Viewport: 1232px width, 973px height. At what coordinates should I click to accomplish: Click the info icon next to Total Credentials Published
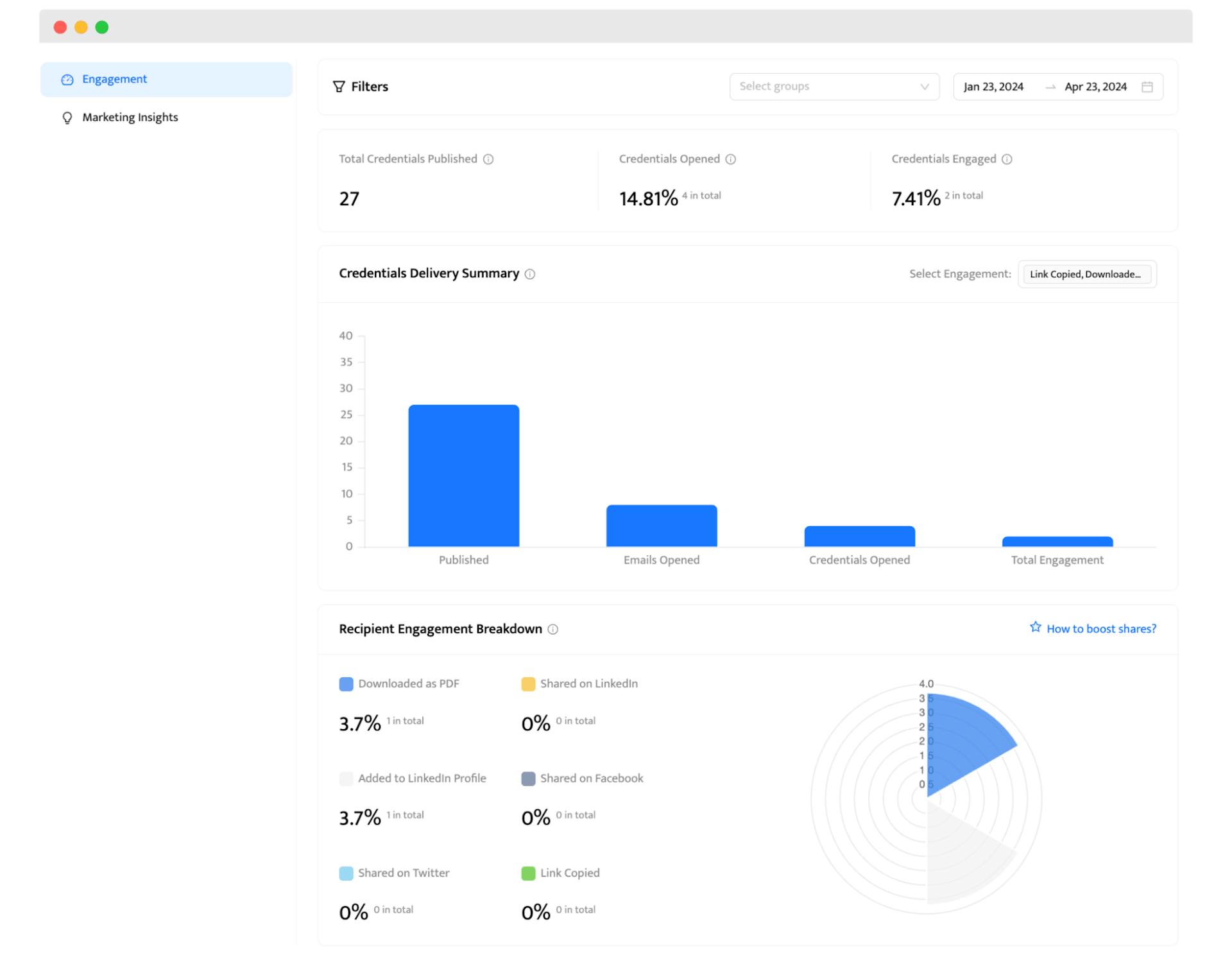tap(489, 159)
